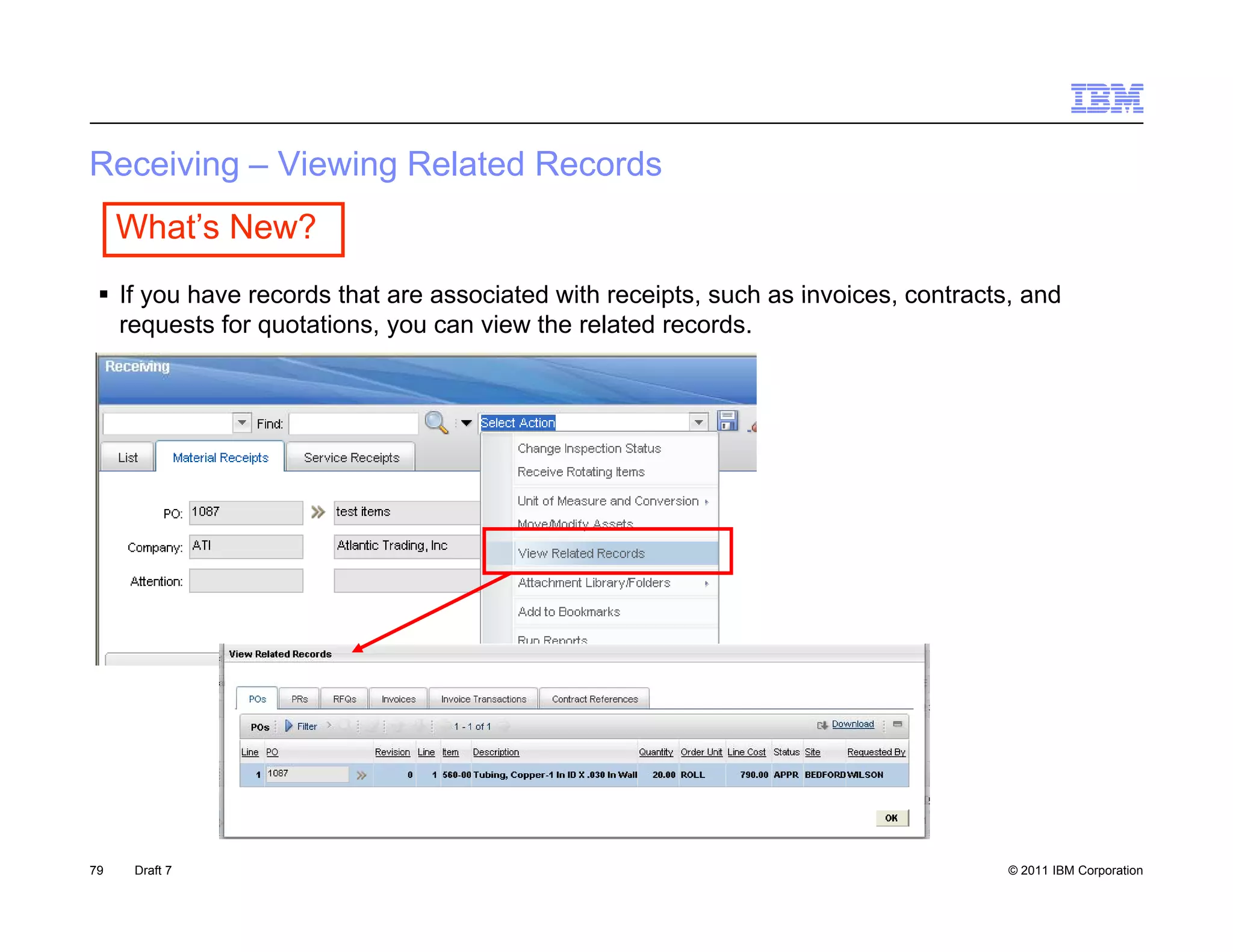Sort by Site column header

coord(812,752)
